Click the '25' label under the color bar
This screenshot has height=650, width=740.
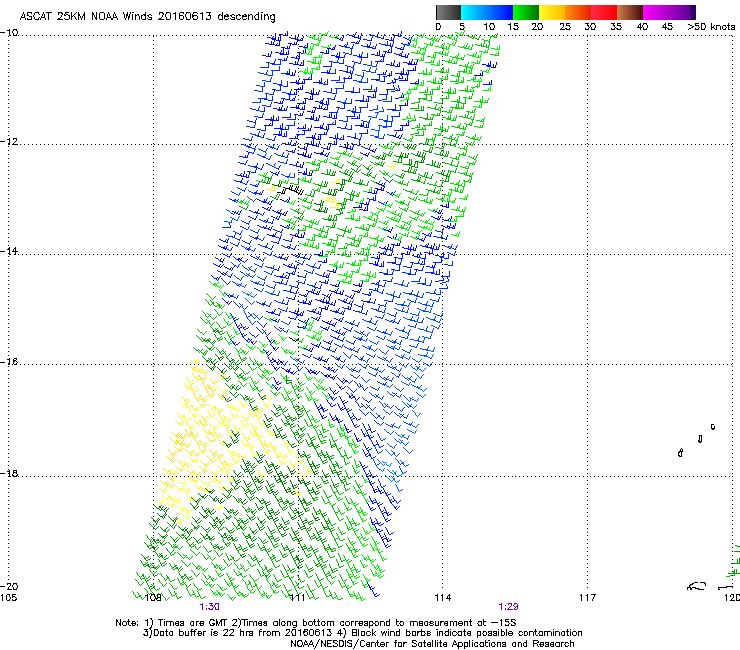565,27
